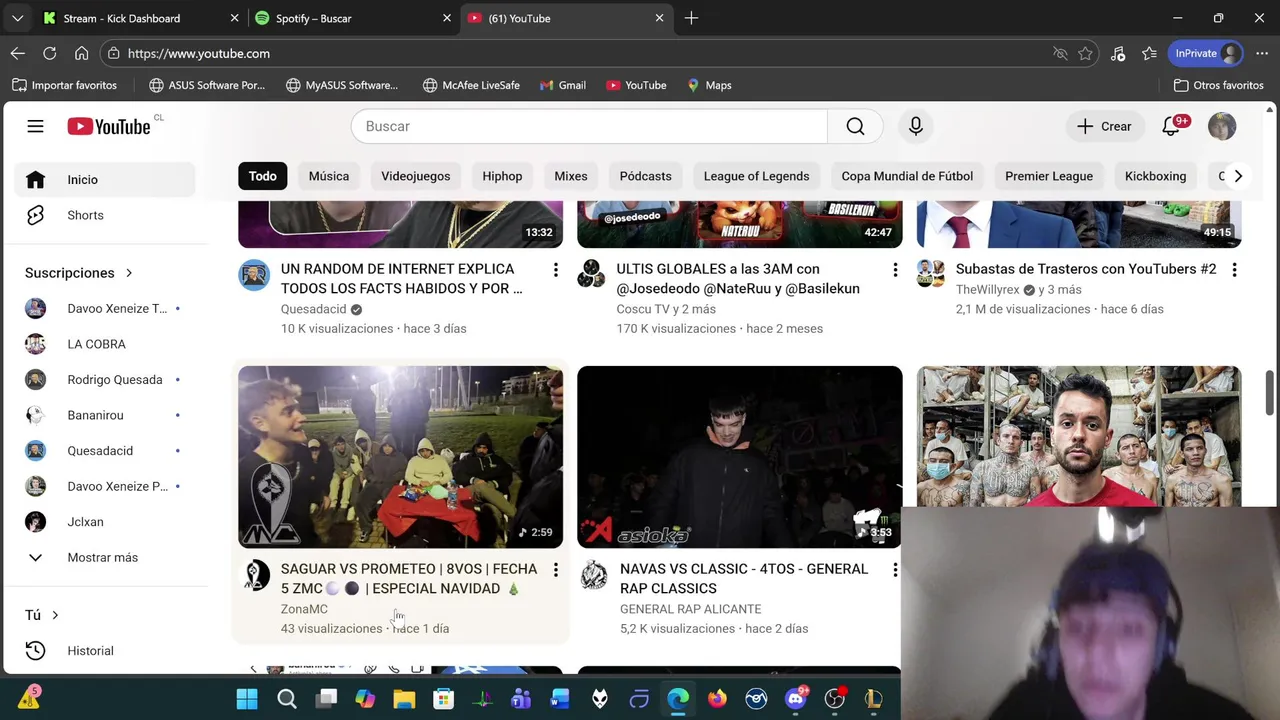Expand the Suscripciones section chevron

(x=128, y=273)
